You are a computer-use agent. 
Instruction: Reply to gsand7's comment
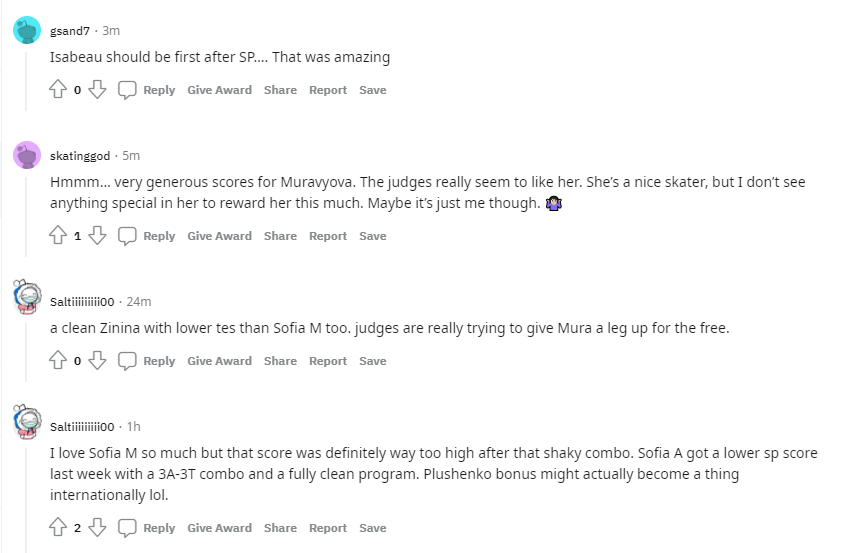[x=147, y=90]
